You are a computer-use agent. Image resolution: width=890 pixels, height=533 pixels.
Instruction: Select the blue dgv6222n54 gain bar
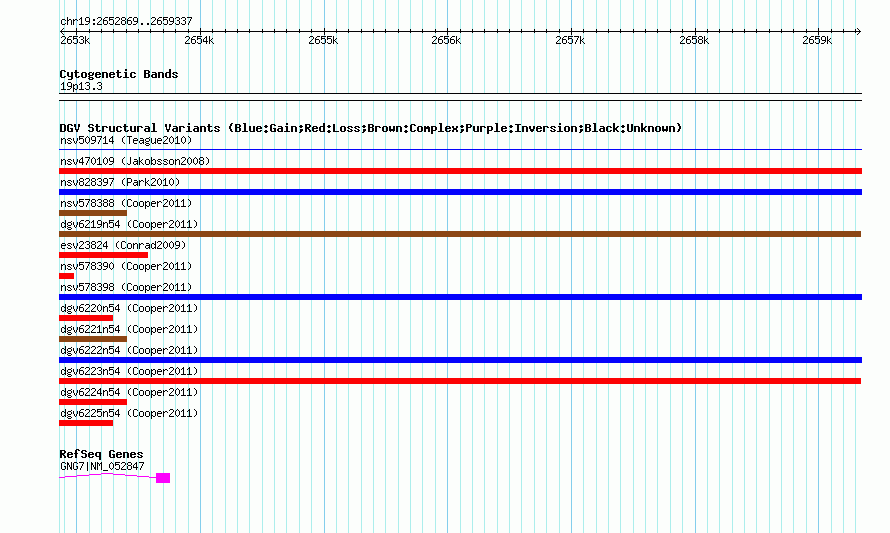[460, 360]
